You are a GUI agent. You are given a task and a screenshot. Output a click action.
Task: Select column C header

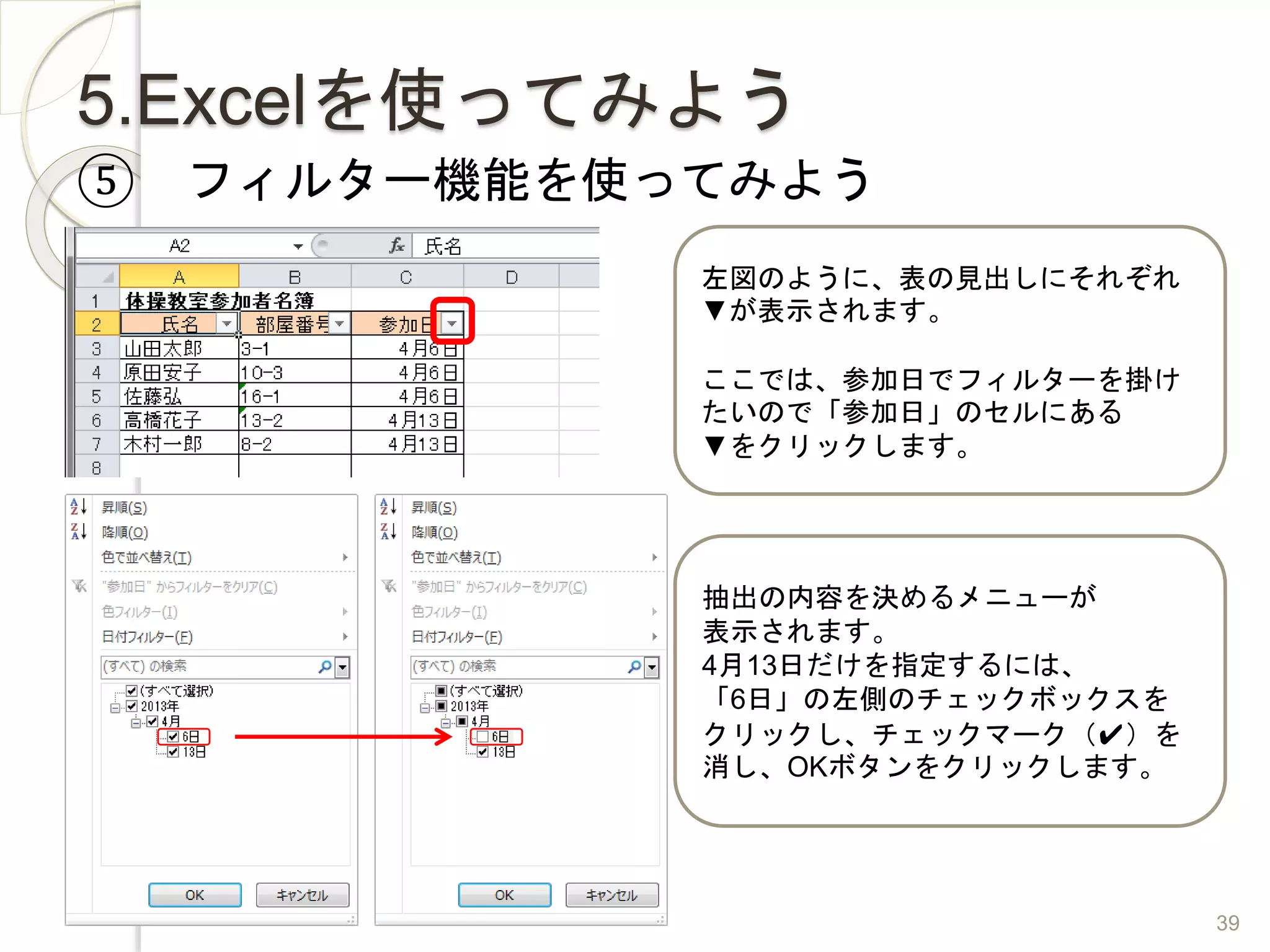[x=407, y=276]
